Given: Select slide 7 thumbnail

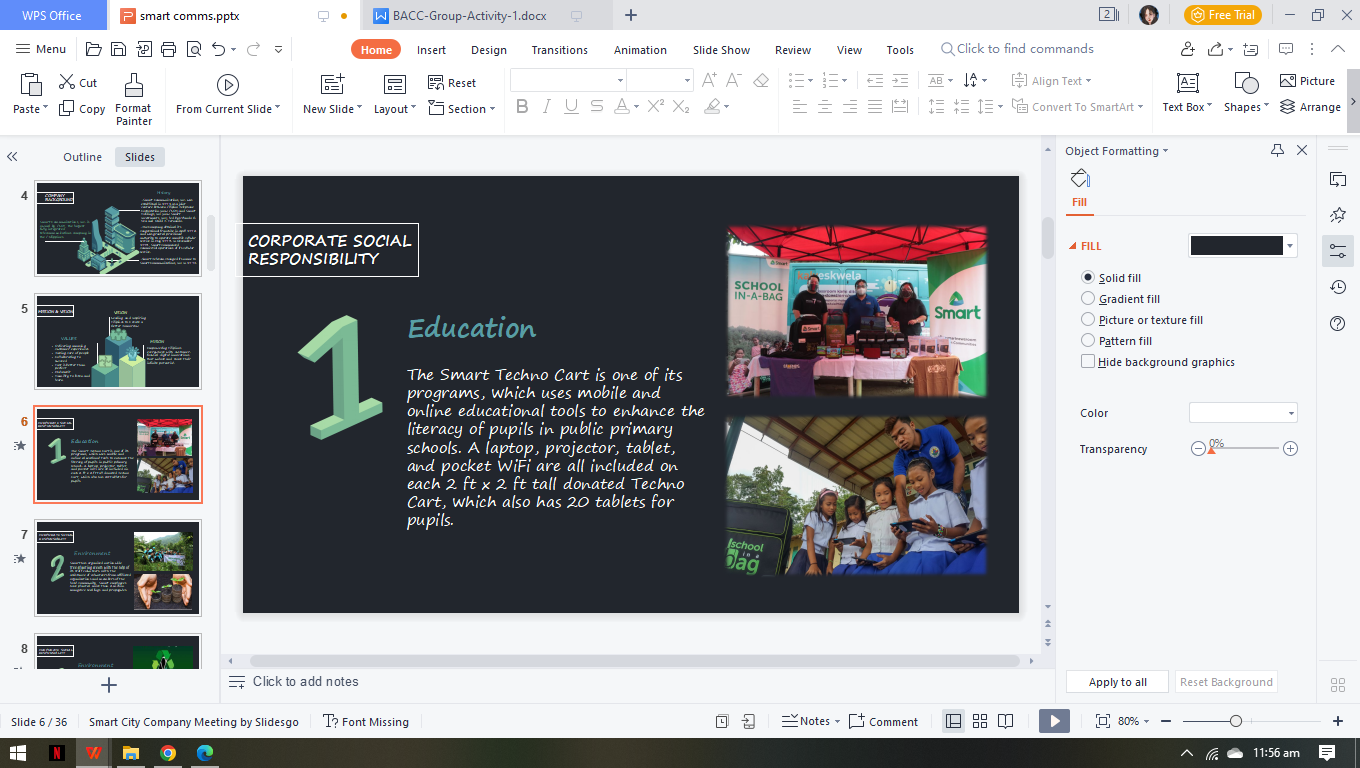Looking at the screenshot, I should [118, 568].
